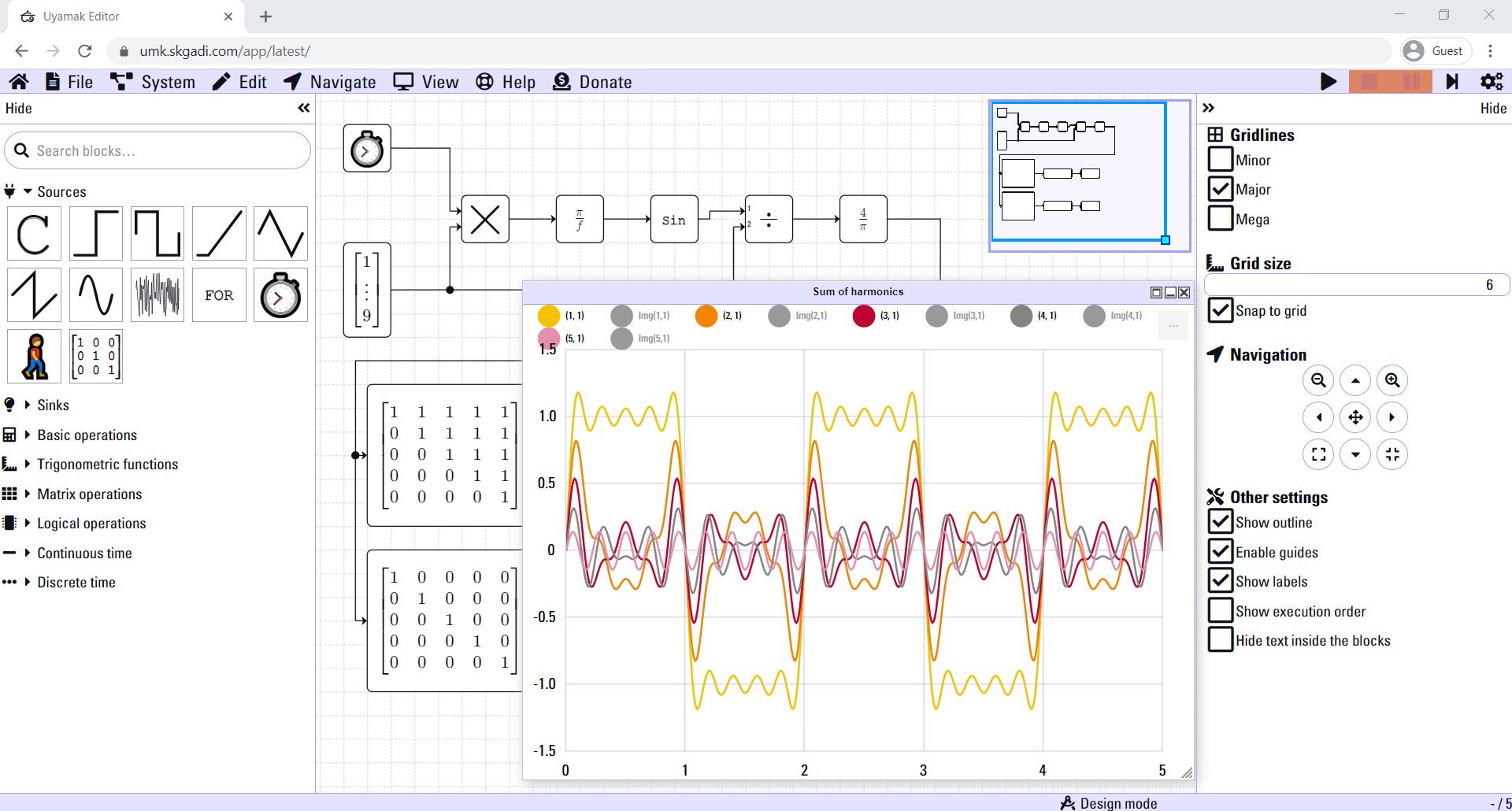
Task: Select the Noise source block
Action: [x=157, y=295]
